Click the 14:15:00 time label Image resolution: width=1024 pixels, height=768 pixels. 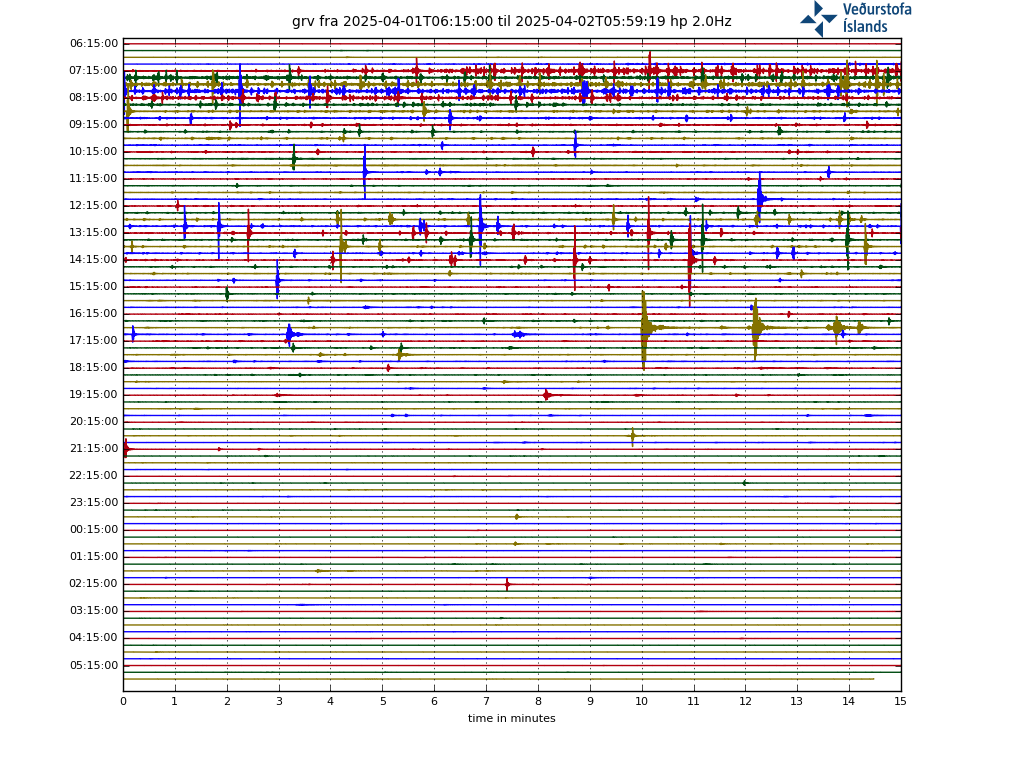tap(94, 259)
